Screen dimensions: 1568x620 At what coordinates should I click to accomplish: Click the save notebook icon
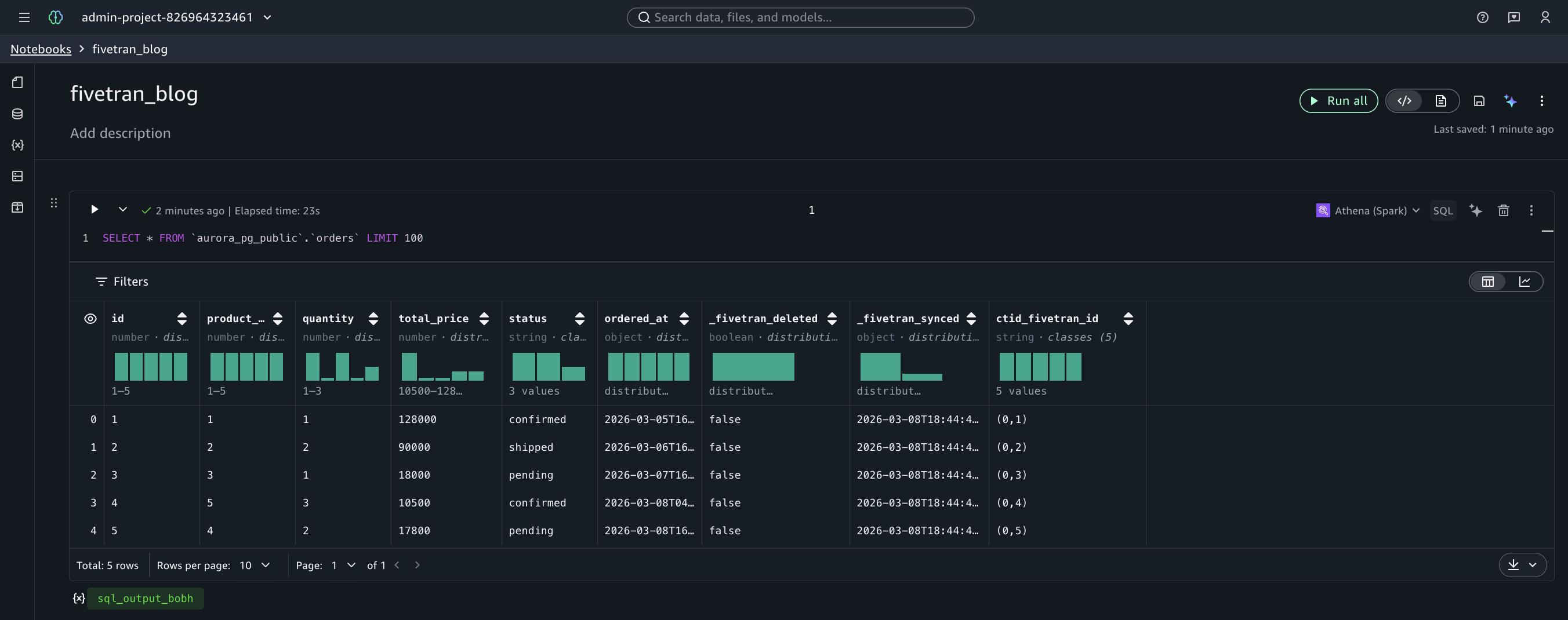1479,101
